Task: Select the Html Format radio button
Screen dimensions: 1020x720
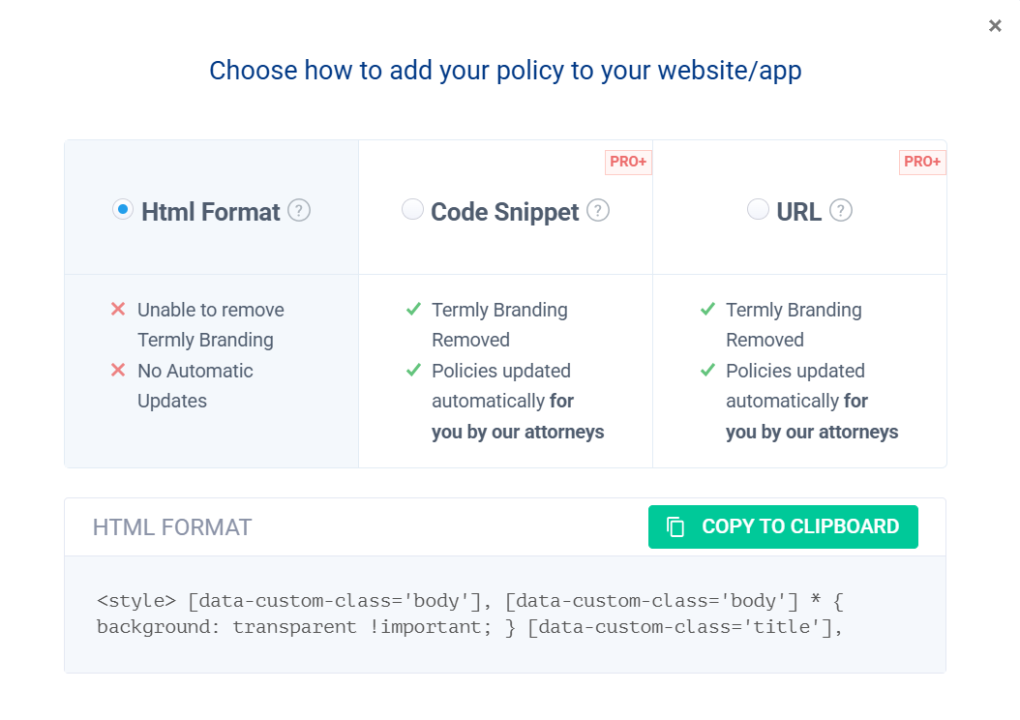Action: 123,210
